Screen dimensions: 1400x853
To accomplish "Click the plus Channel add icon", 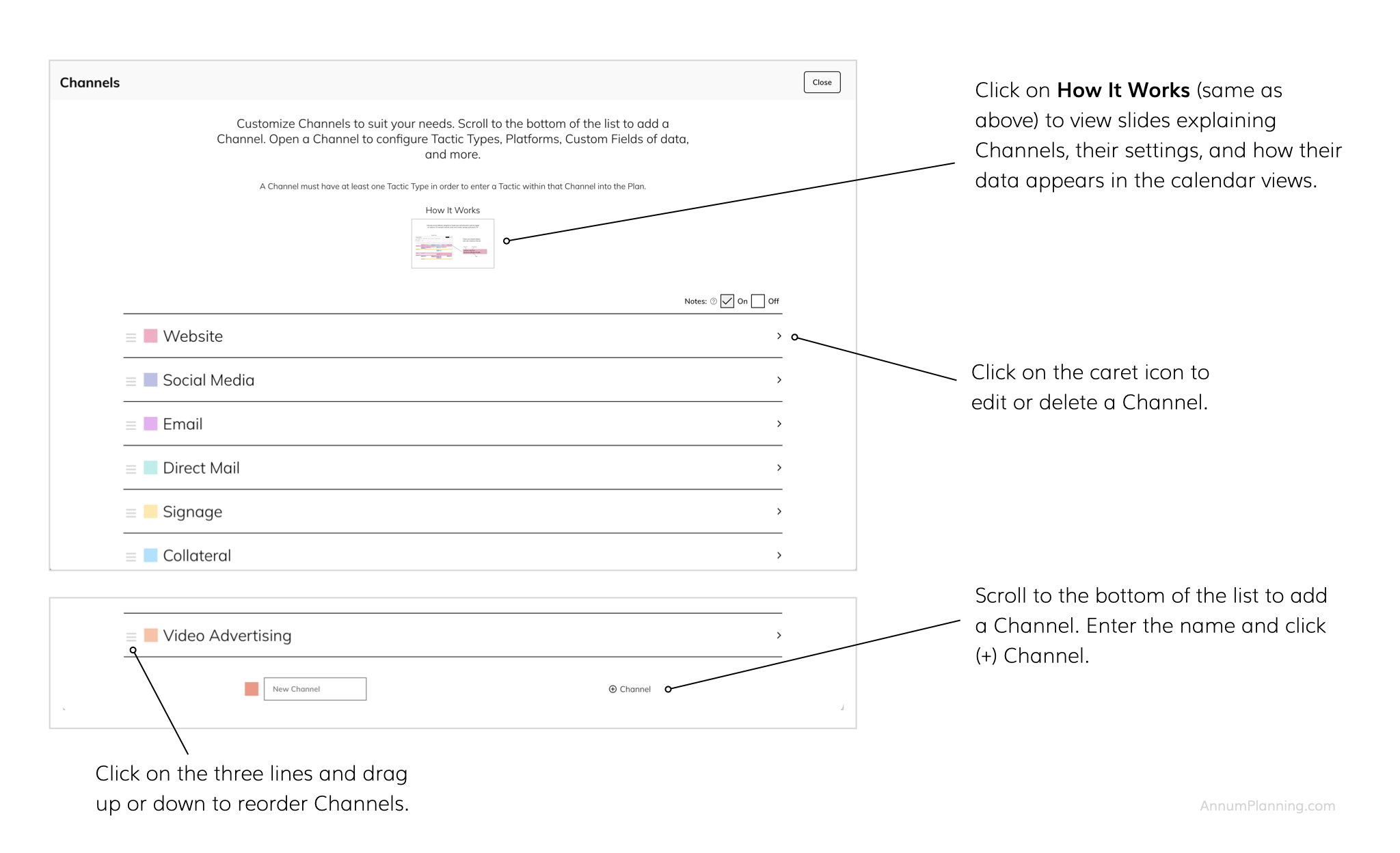I will [x=612, y=689].
